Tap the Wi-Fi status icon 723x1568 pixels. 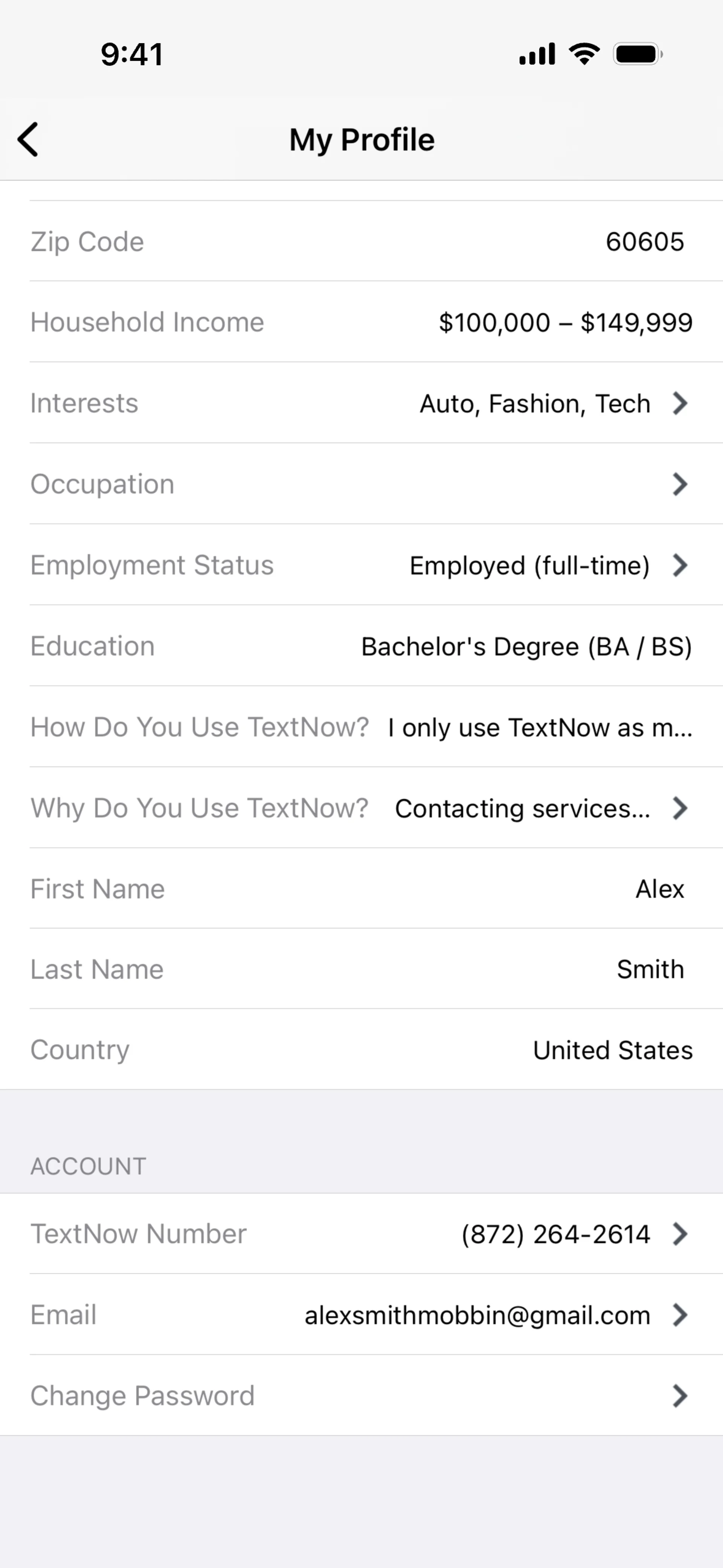pyautogui.click(x=584, y=54)
